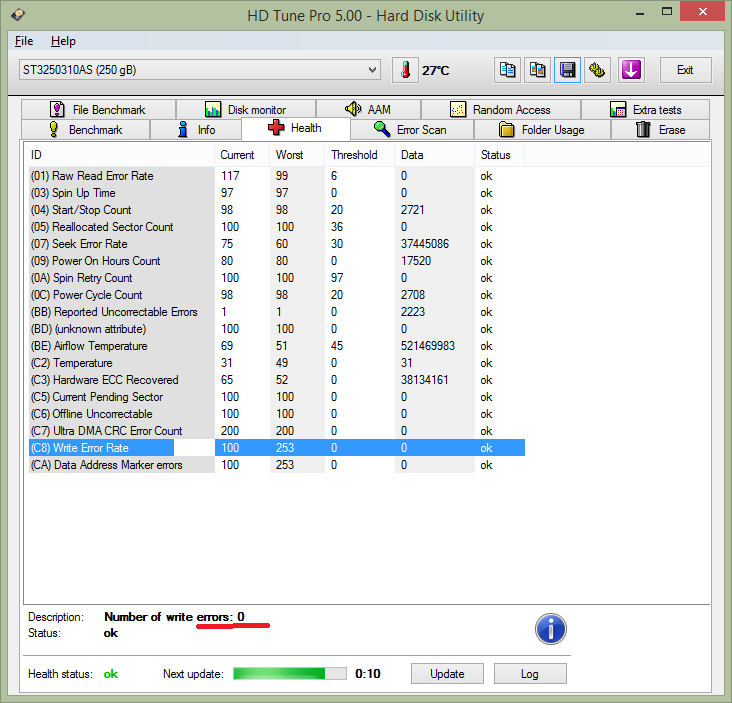This screenshot has width=732, height=703.
Task: Select the (C2) Temperature row
Action: (x=276, y=363)
